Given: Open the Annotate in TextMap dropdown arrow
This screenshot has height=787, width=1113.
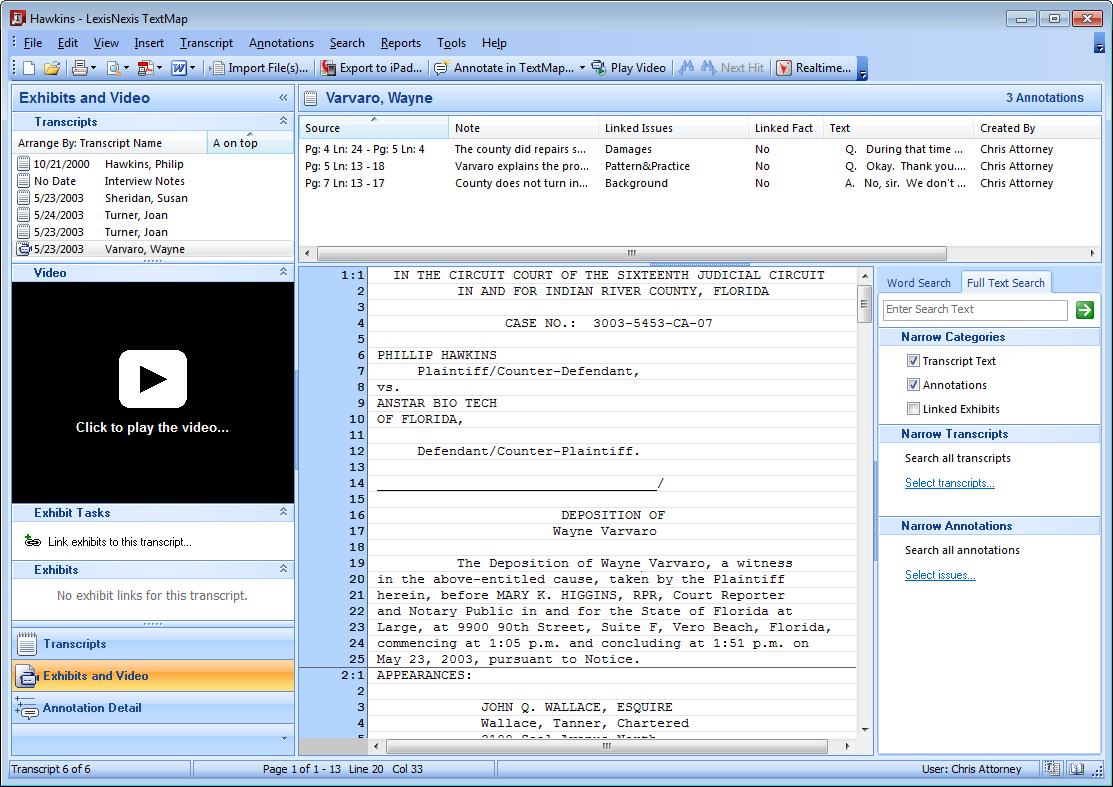Looking at the screenshot, I should pos(582,68).
